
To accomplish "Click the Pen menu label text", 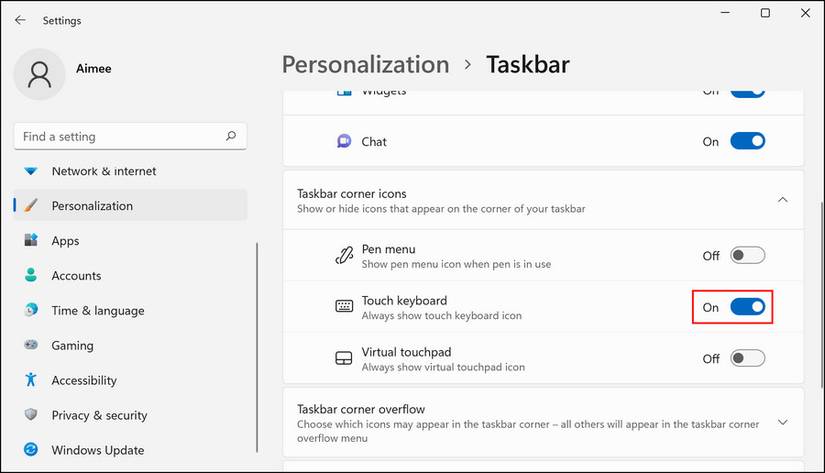I will pos(388,249).
